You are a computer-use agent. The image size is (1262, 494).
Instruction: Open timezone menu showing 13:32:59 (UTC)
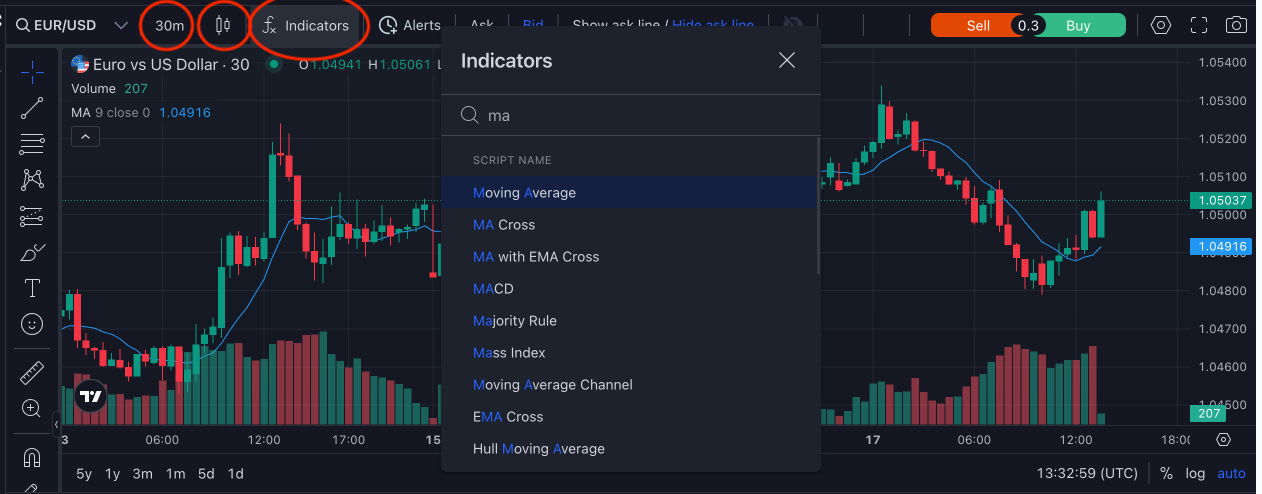(x=1087, y=473)
